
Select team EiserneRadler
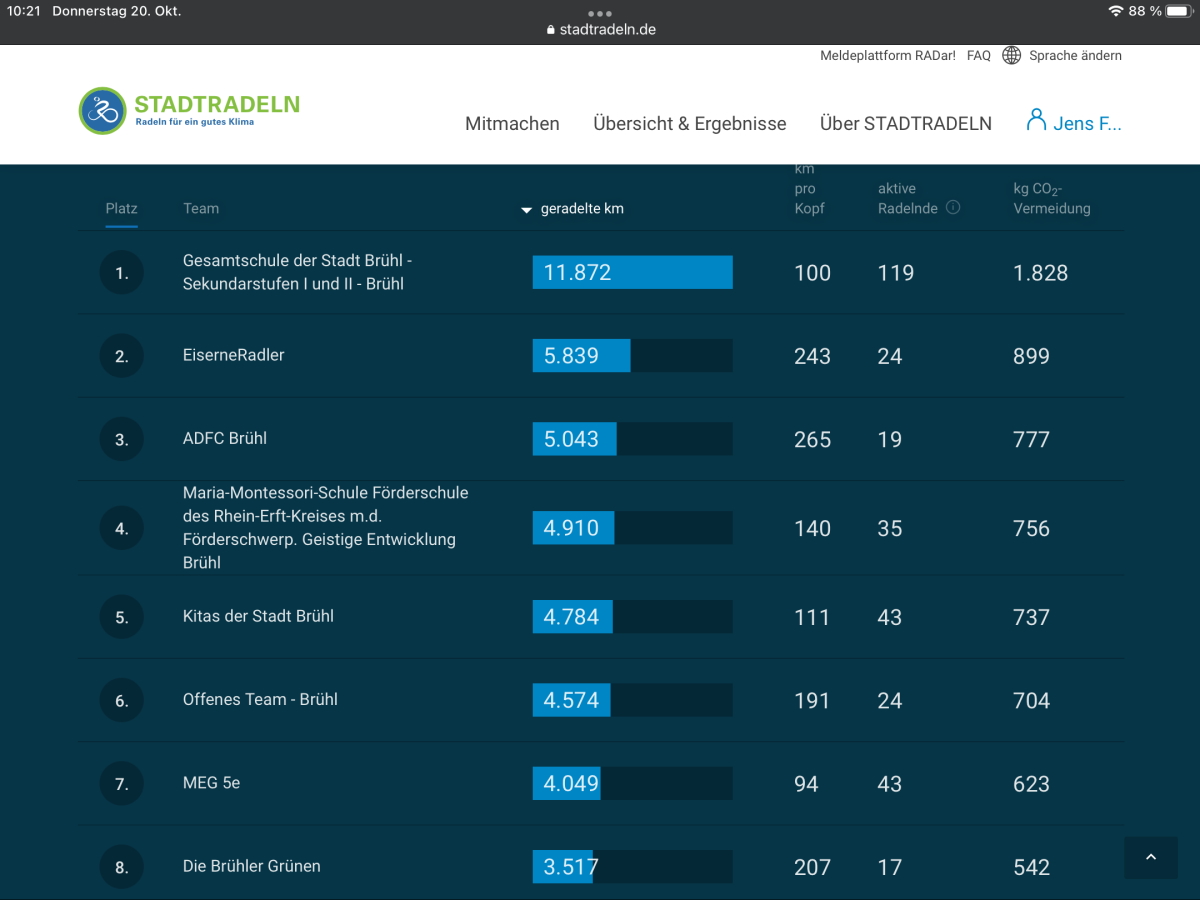coord(233,355)
